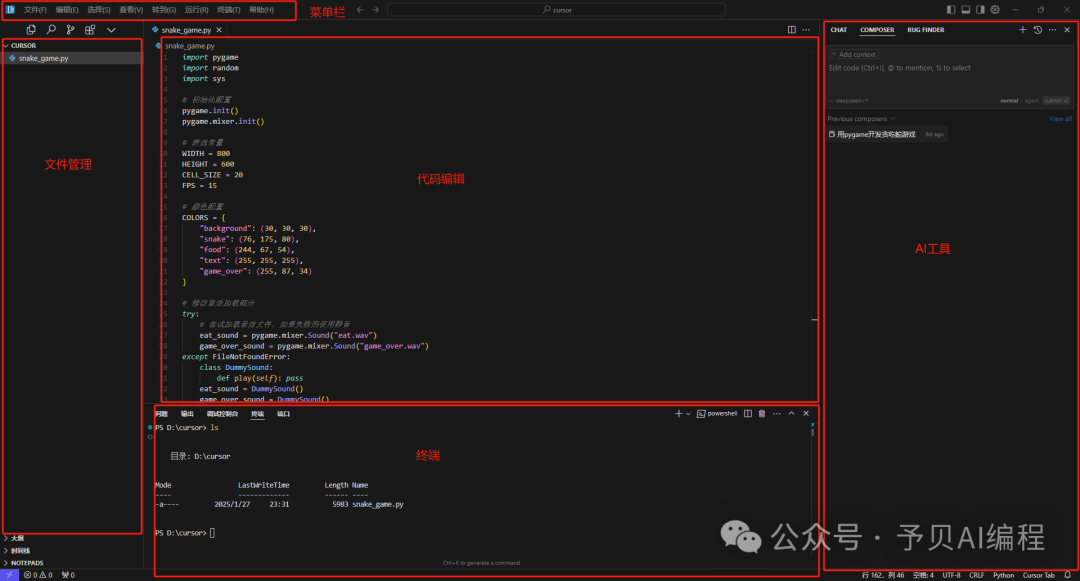The image size is (1080, 581).
Task: Open the 转到(G) menu
Action: (x=164, y=10)
